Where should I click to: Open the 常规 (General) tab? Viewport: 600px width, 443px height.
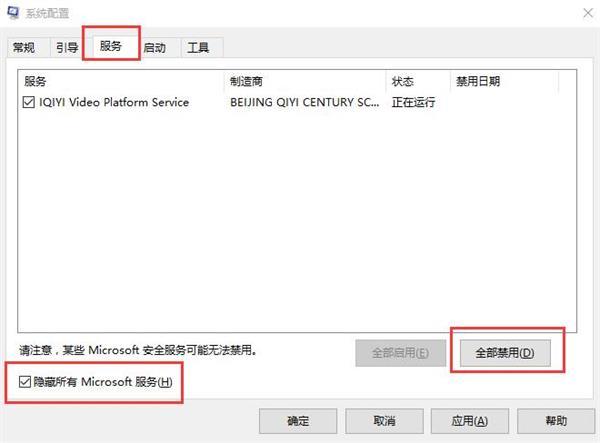(x=24, y=47)
